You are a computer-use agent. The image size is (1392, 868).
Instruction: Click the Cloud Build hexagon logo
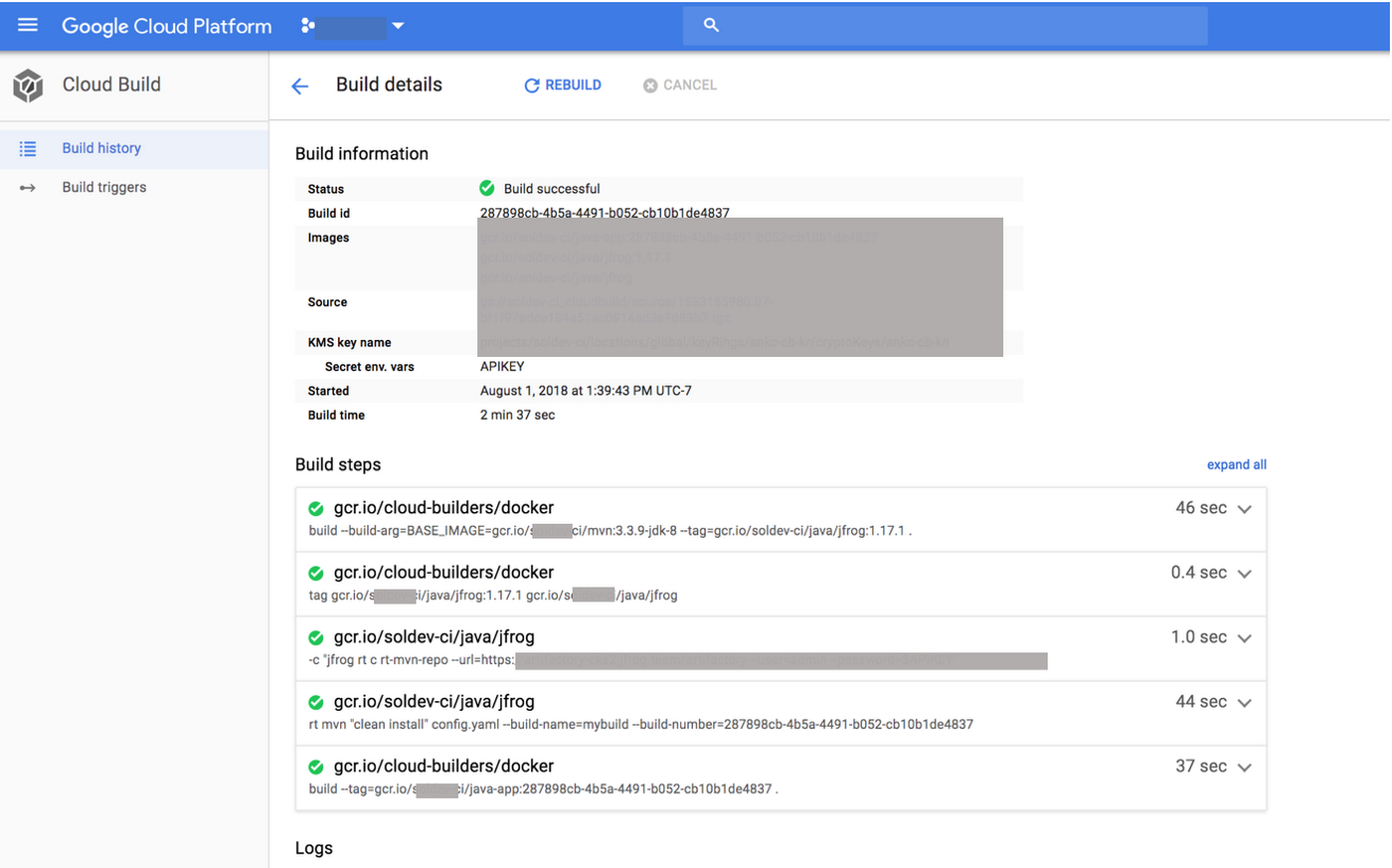pos(28,86)
